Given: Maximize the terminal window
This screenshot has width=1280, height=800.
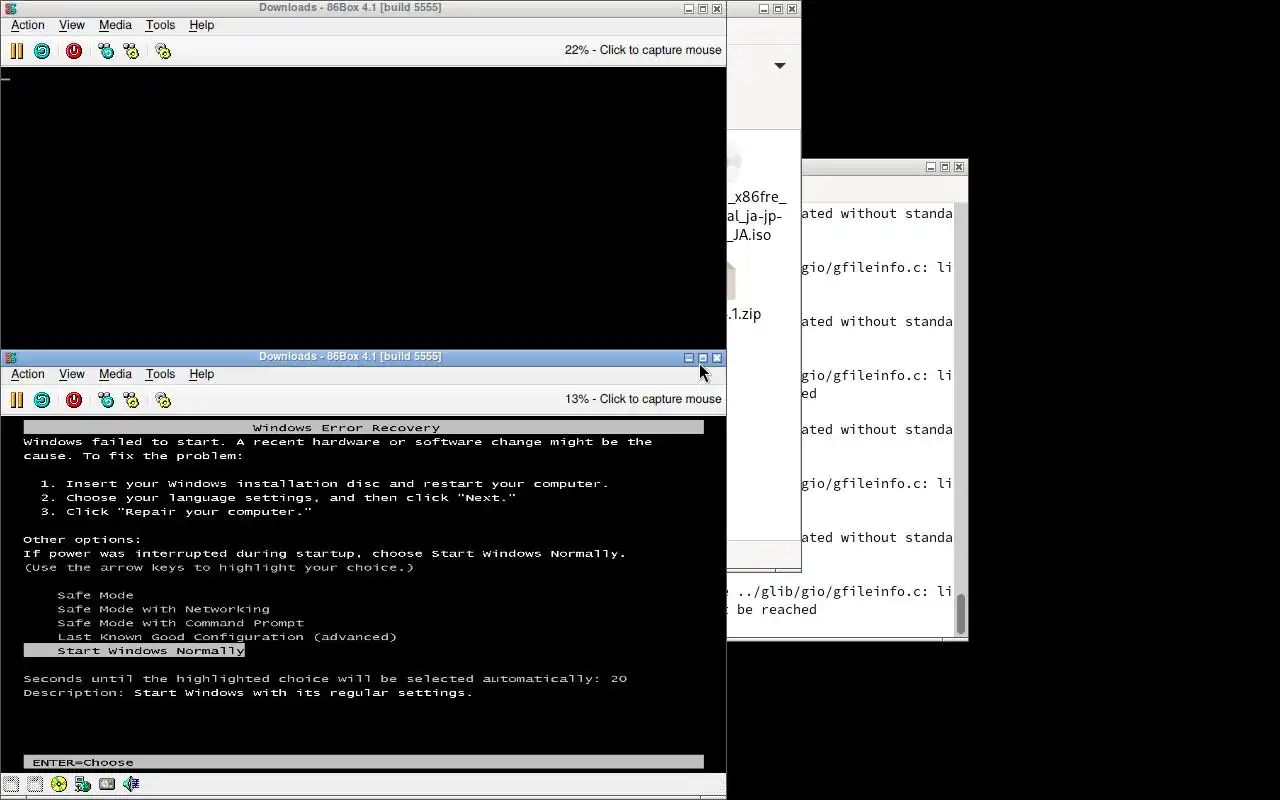Looking at the screenshot, I should (x=945, y=167).
